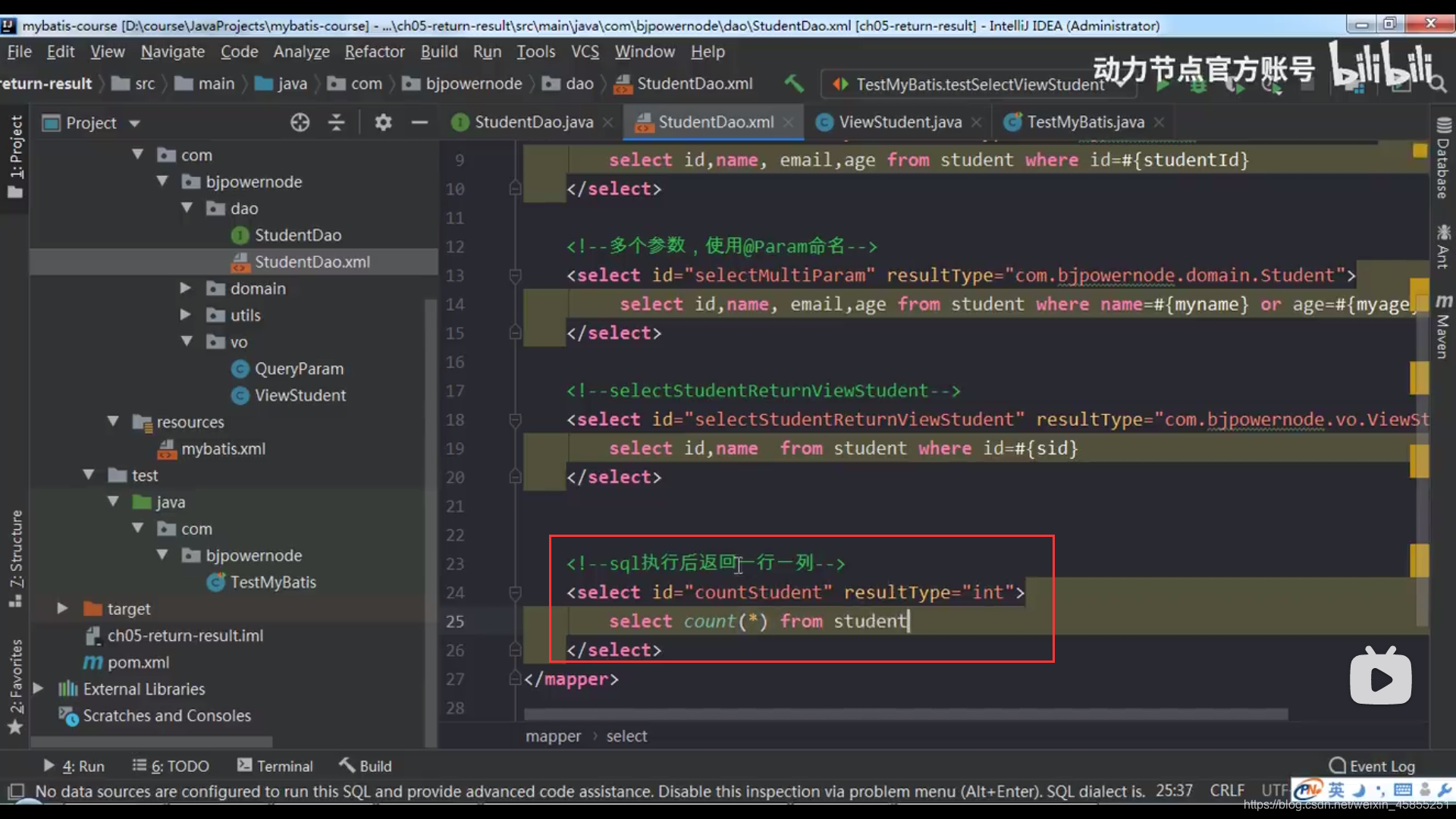Expand the domain folder
Screen dimensions: 1456x819
click(x=186, y=288)
